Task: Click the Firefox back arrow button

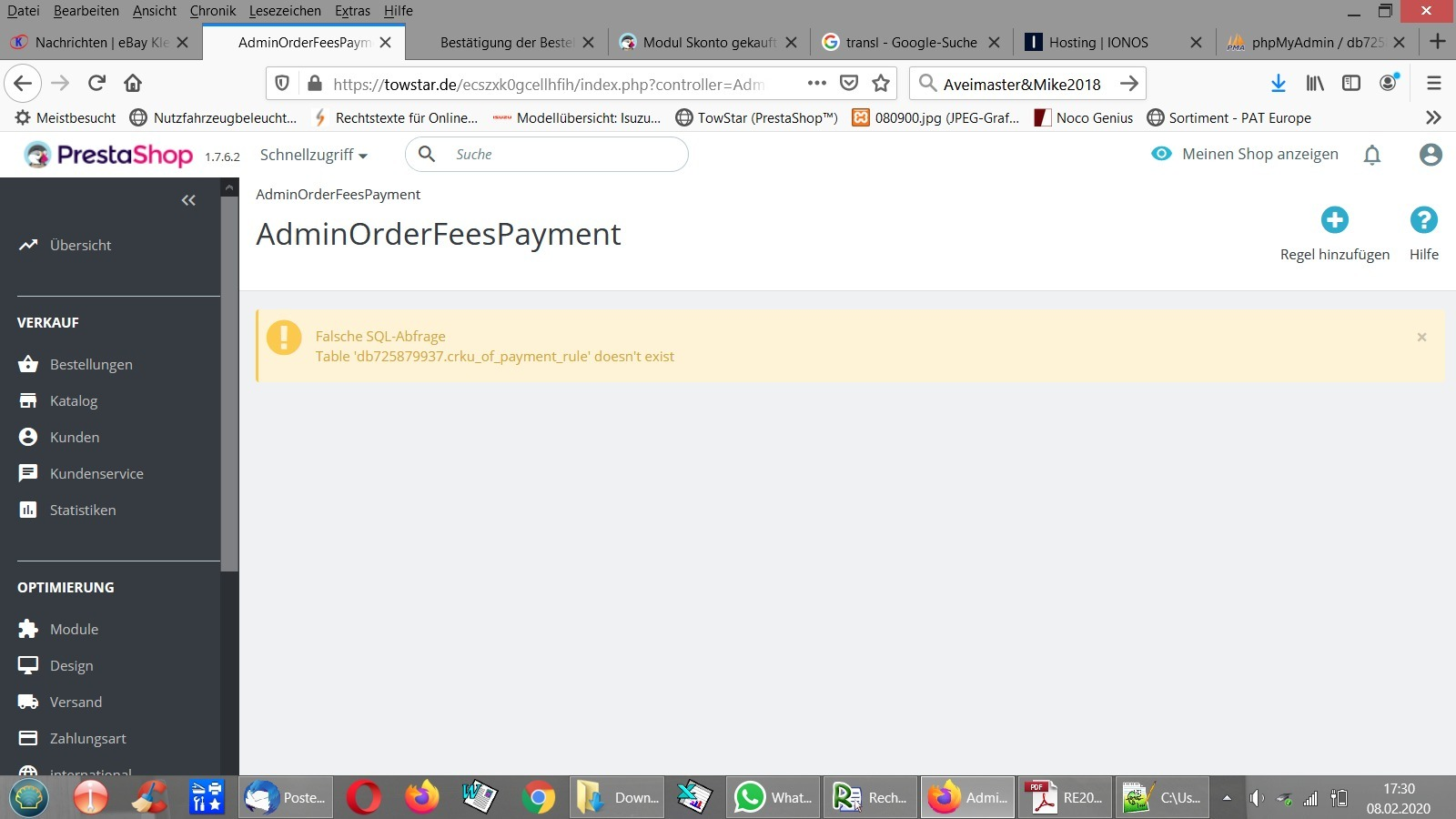Action: coord(23,84)
